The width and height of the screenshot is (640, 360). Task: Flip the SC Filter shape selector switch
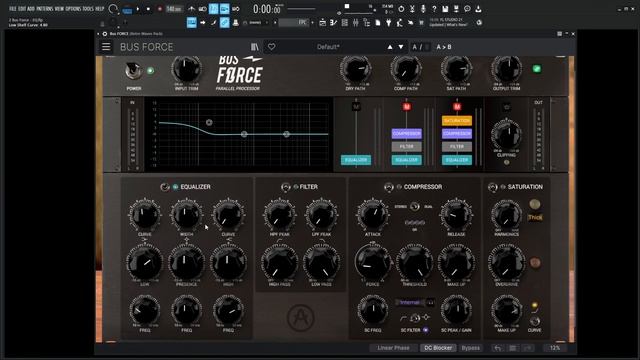[x=415, y=318]
